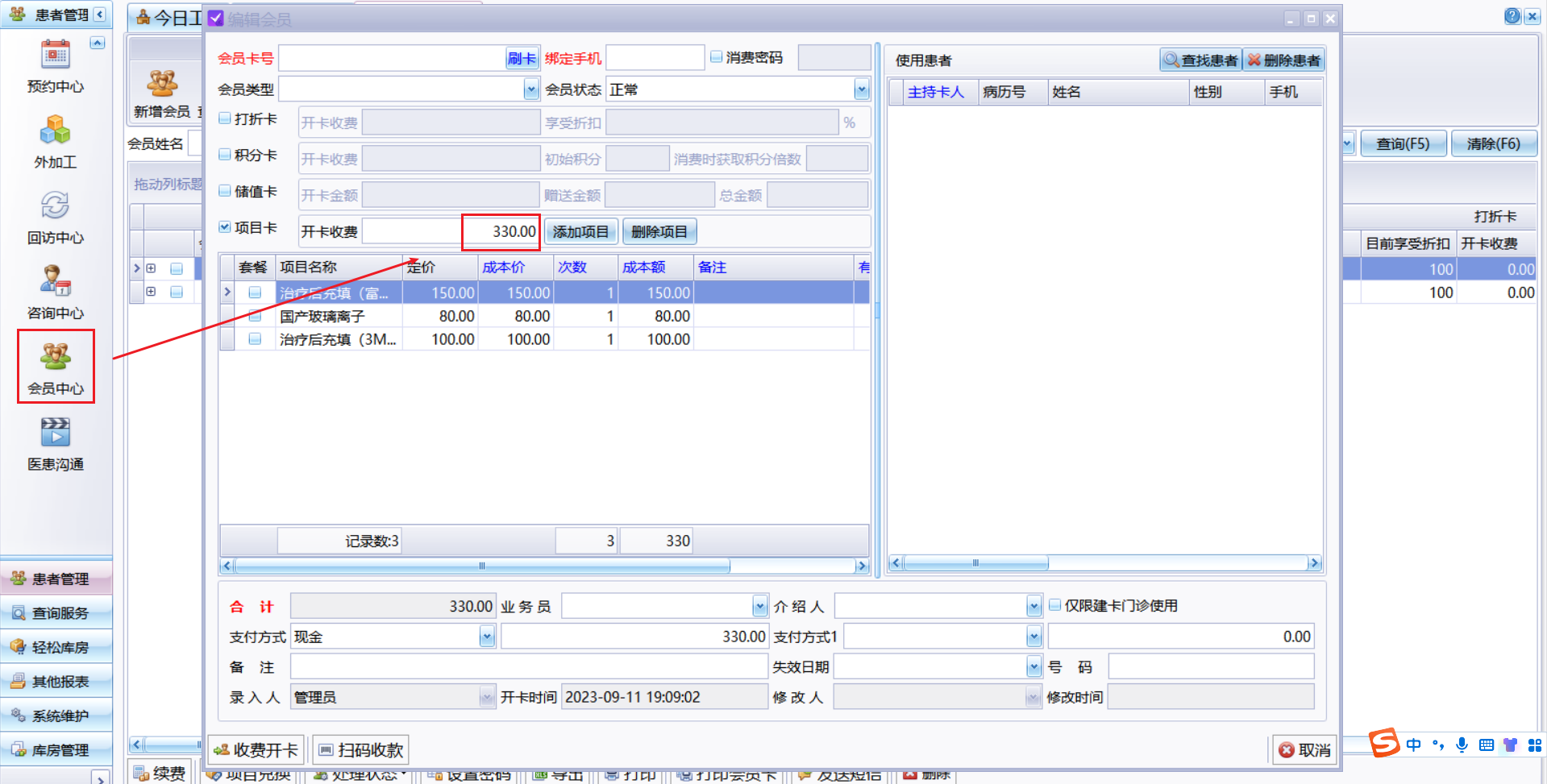Collapse the 患者管理 sidebar with its arrow

(99, 15)
